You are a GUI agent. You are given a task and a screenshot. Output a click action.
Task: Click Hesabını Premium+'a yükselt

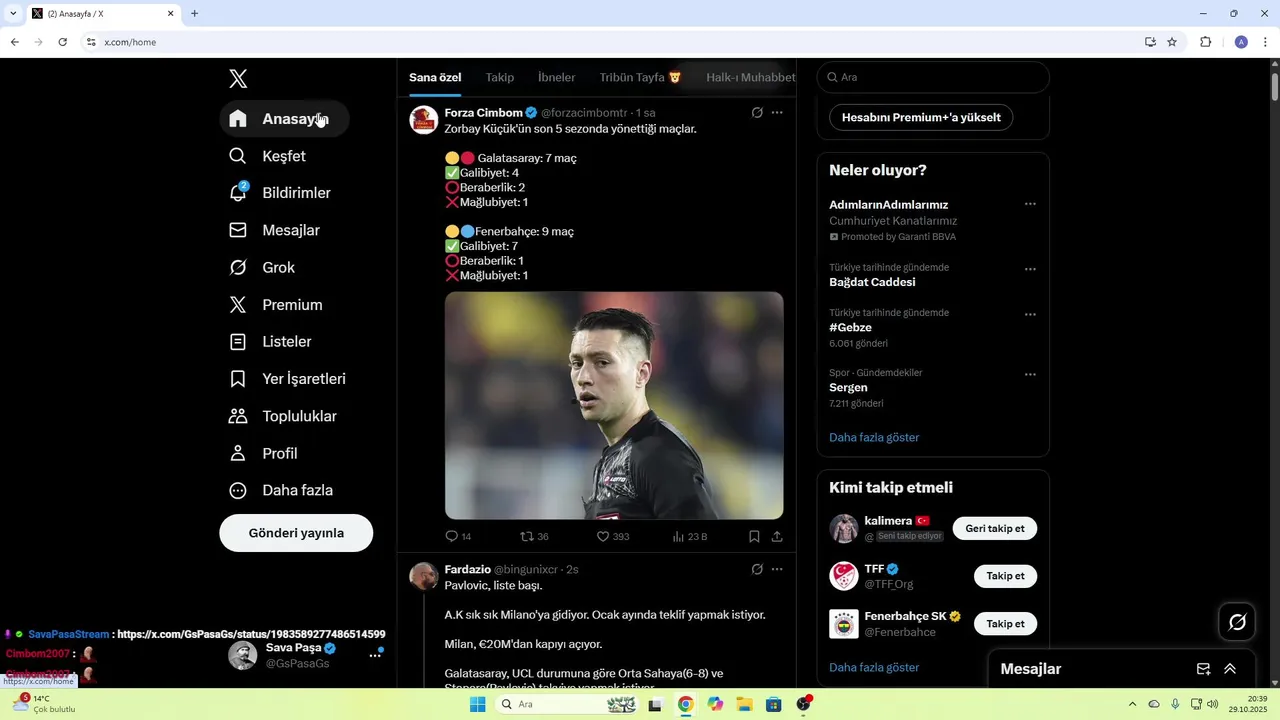tap(921, 117)
